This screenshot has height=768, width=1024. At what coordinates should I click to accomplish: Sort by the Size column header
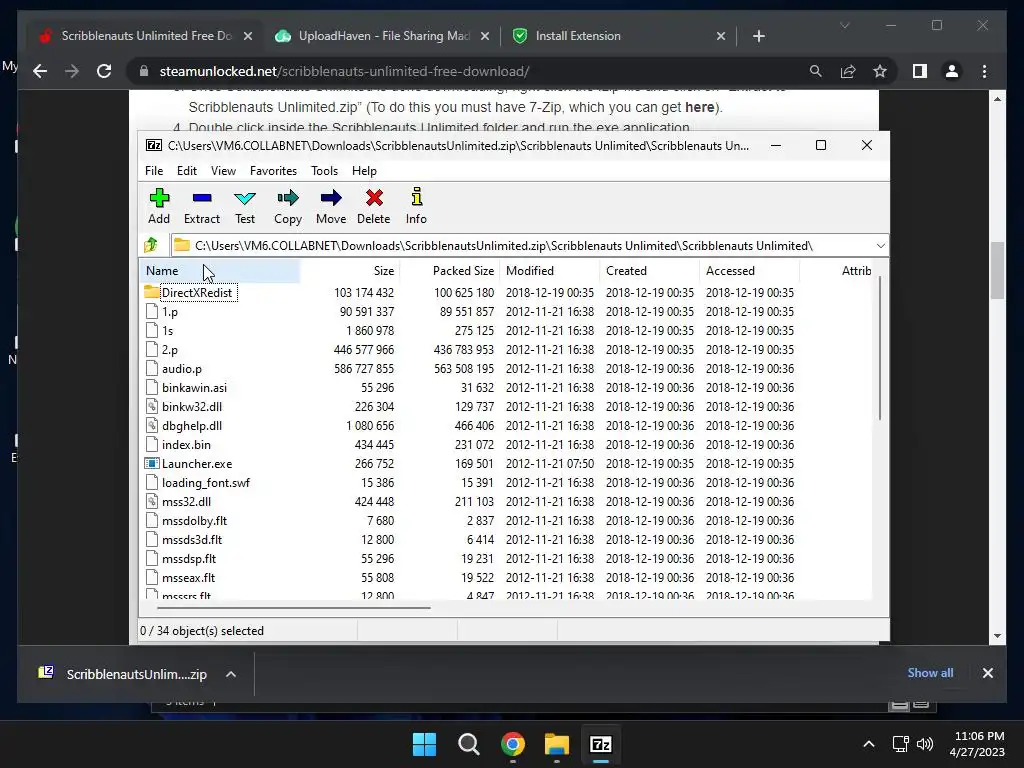349,270
